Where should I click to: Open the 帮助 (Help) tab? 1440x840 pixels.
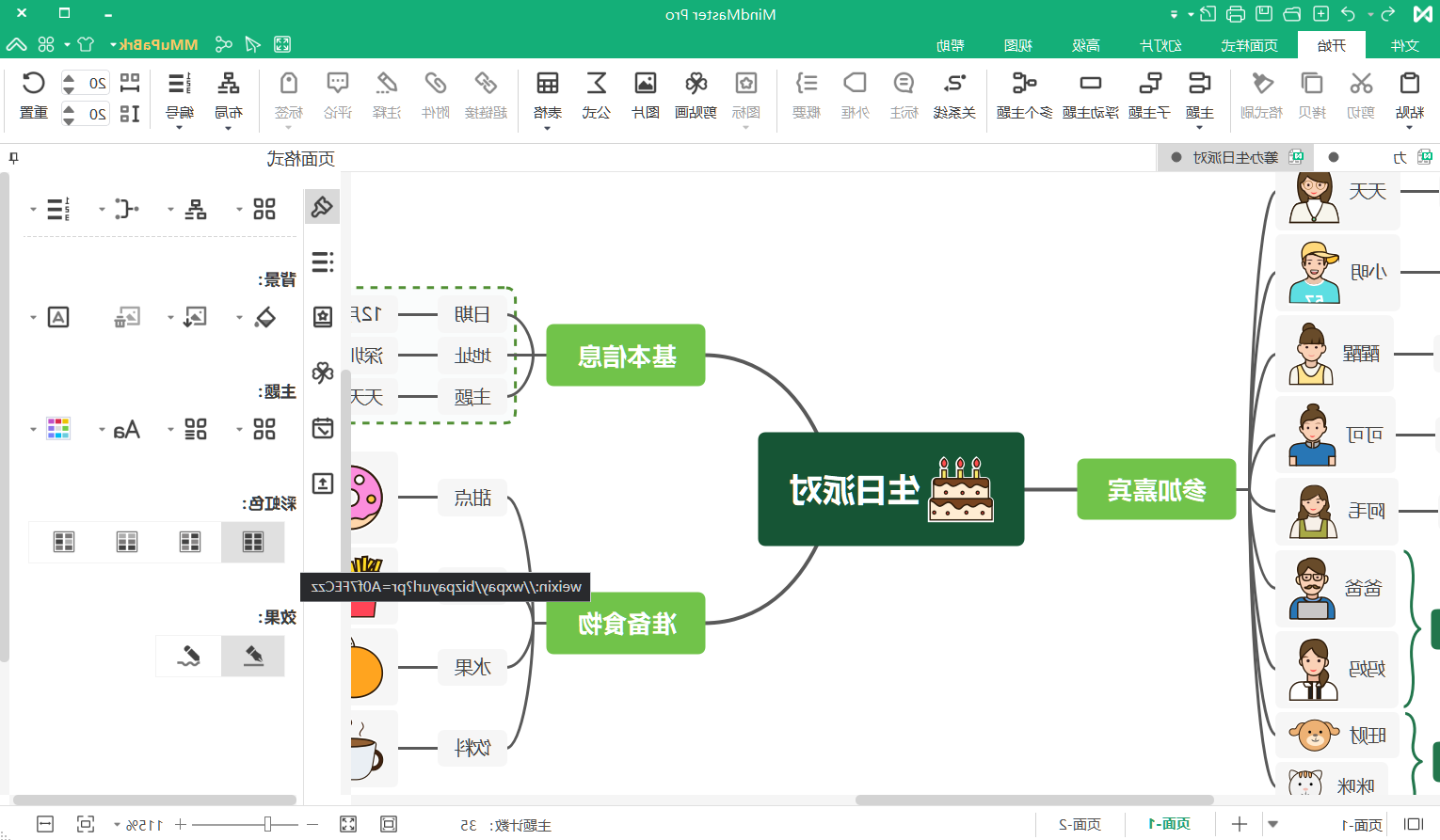tap(950, 45)
